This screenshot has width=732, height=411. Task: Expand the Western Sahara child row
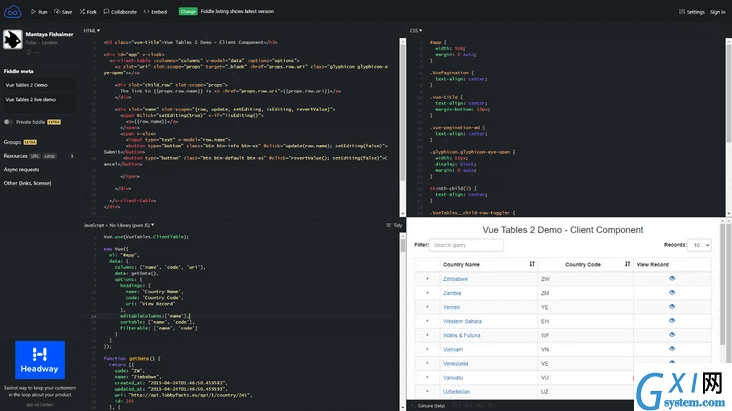tap(427, 321)
